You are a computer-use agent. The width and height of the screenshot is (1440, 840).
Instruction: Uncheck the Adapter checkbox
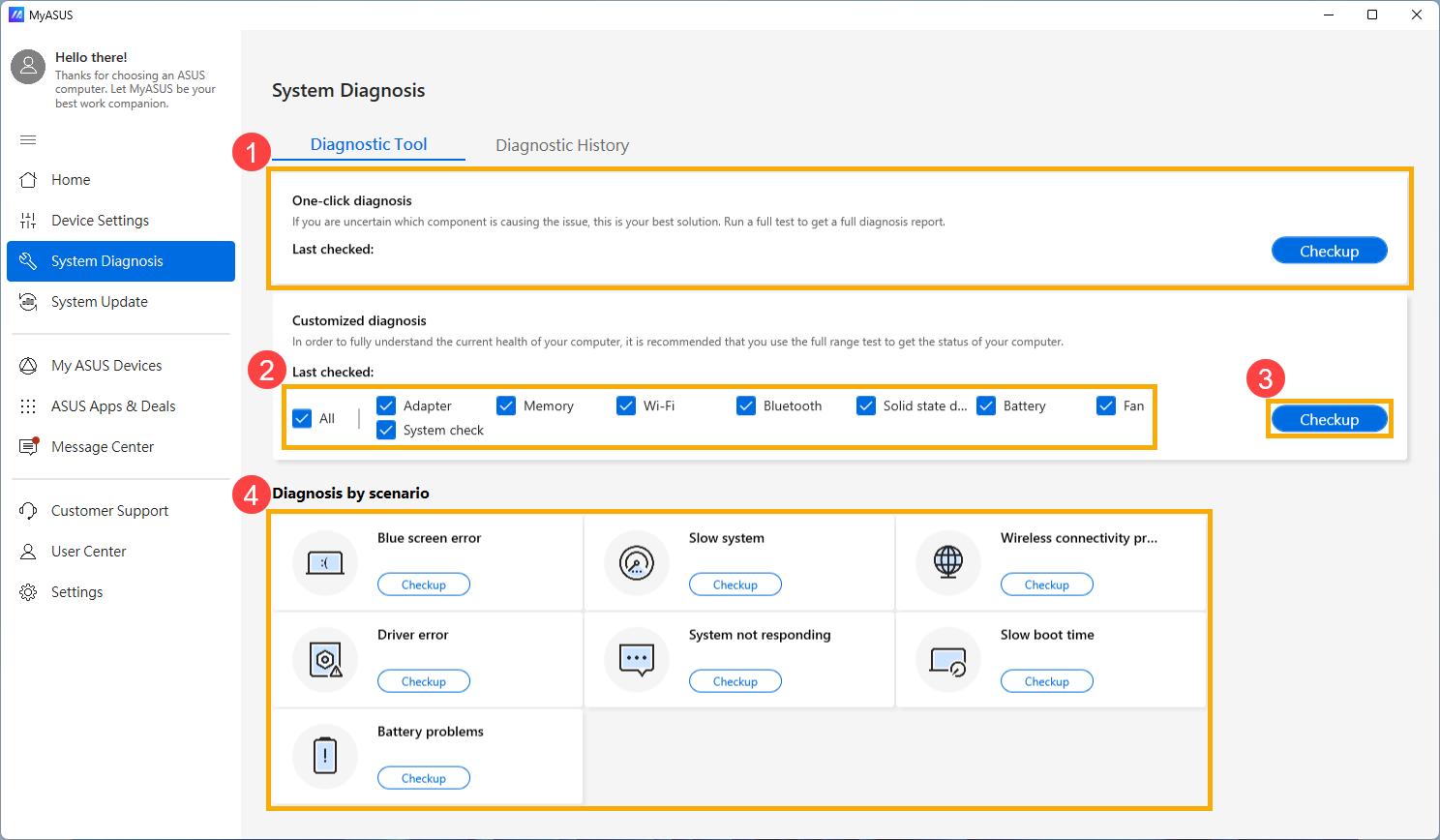[386, 405]
